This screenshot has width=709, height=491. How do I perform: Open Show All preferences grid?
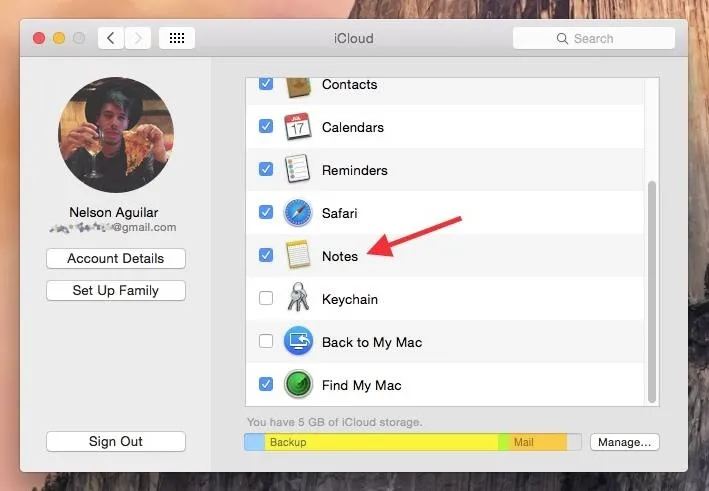[x=177, y=38]
